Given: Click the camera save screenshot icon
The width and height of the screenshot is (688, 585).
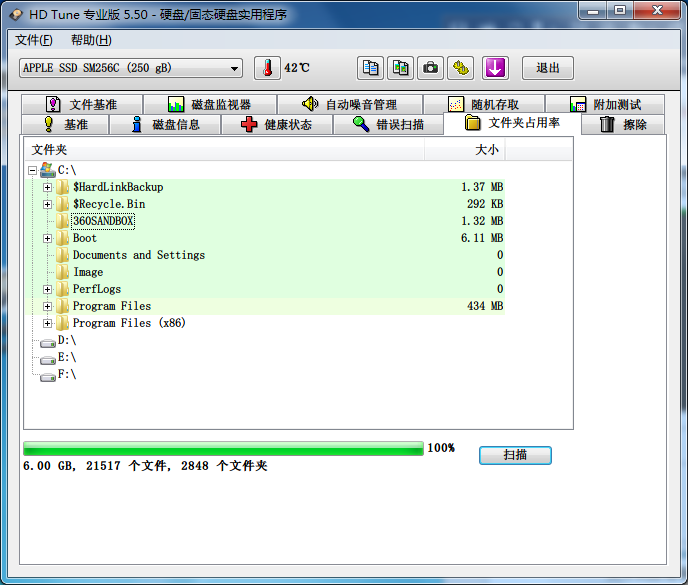Looking at the screenshot, I should point(431,68).
